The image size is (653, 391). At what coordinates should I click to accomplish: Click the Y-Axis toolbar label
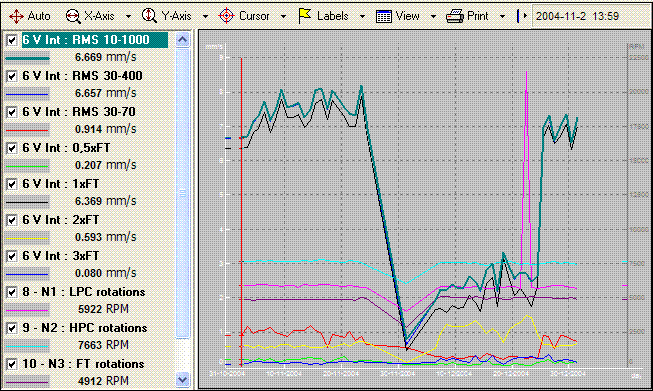click(177, 16)
